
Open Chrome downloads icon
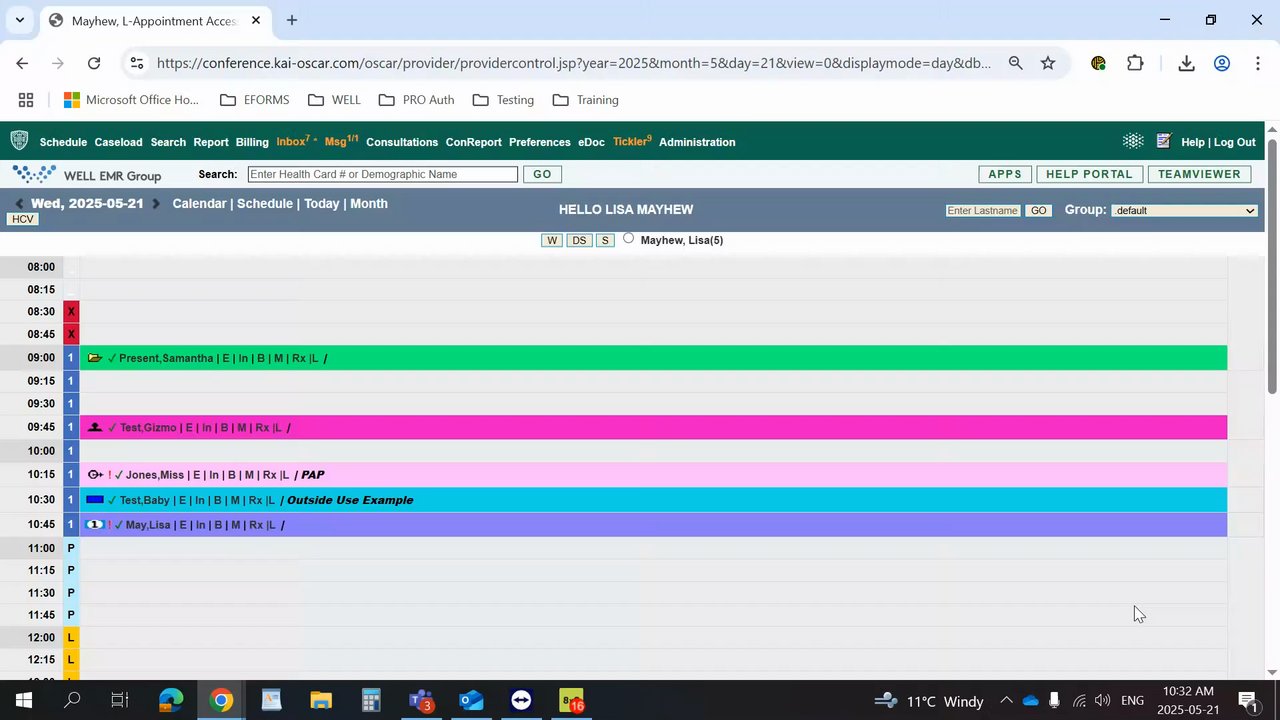pos(1186,63)
